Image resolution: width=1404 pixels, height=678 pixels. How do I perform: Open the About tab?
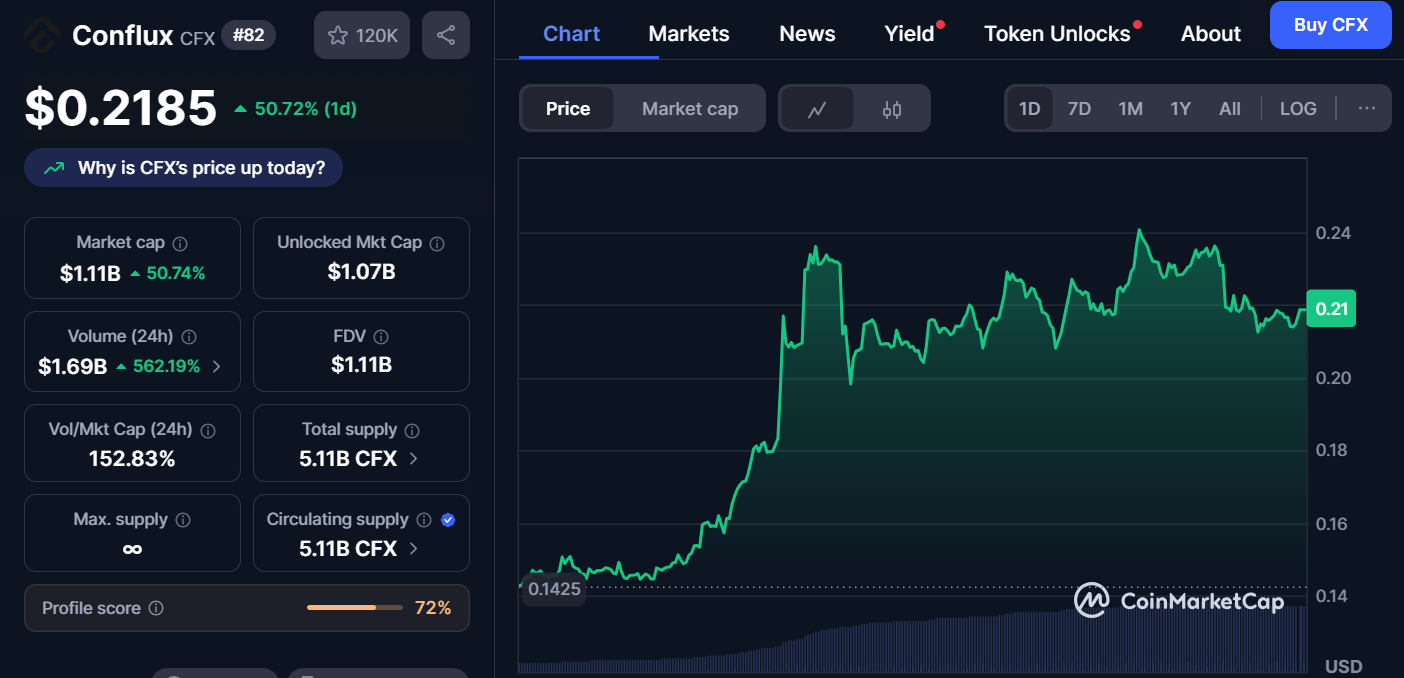[x=1211, y=34]
